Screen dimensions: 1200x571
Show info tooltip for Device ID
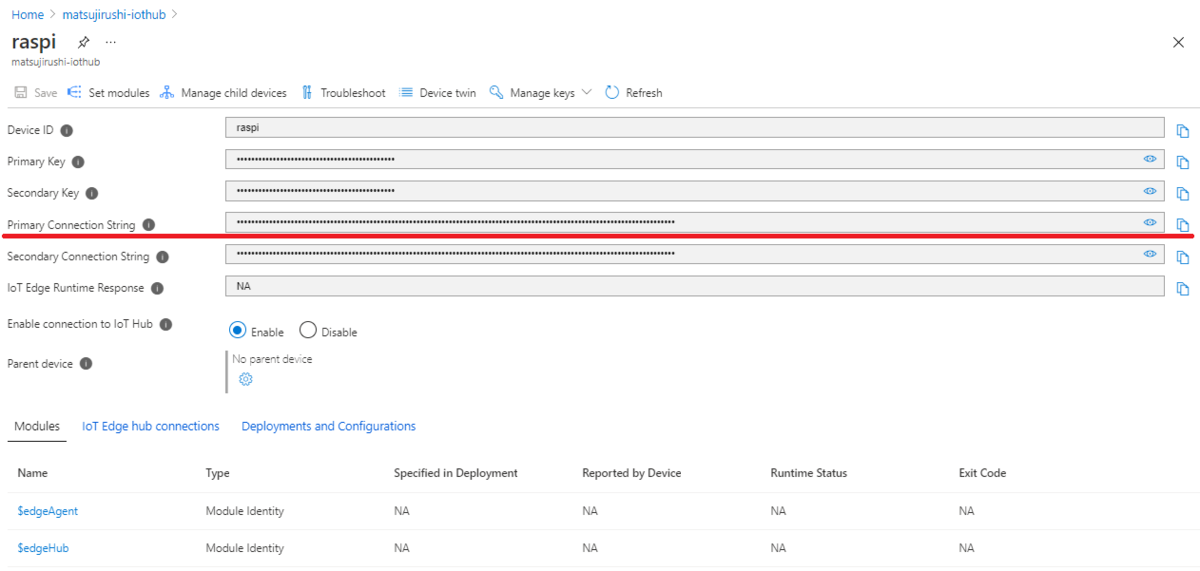tap(67, 130)
